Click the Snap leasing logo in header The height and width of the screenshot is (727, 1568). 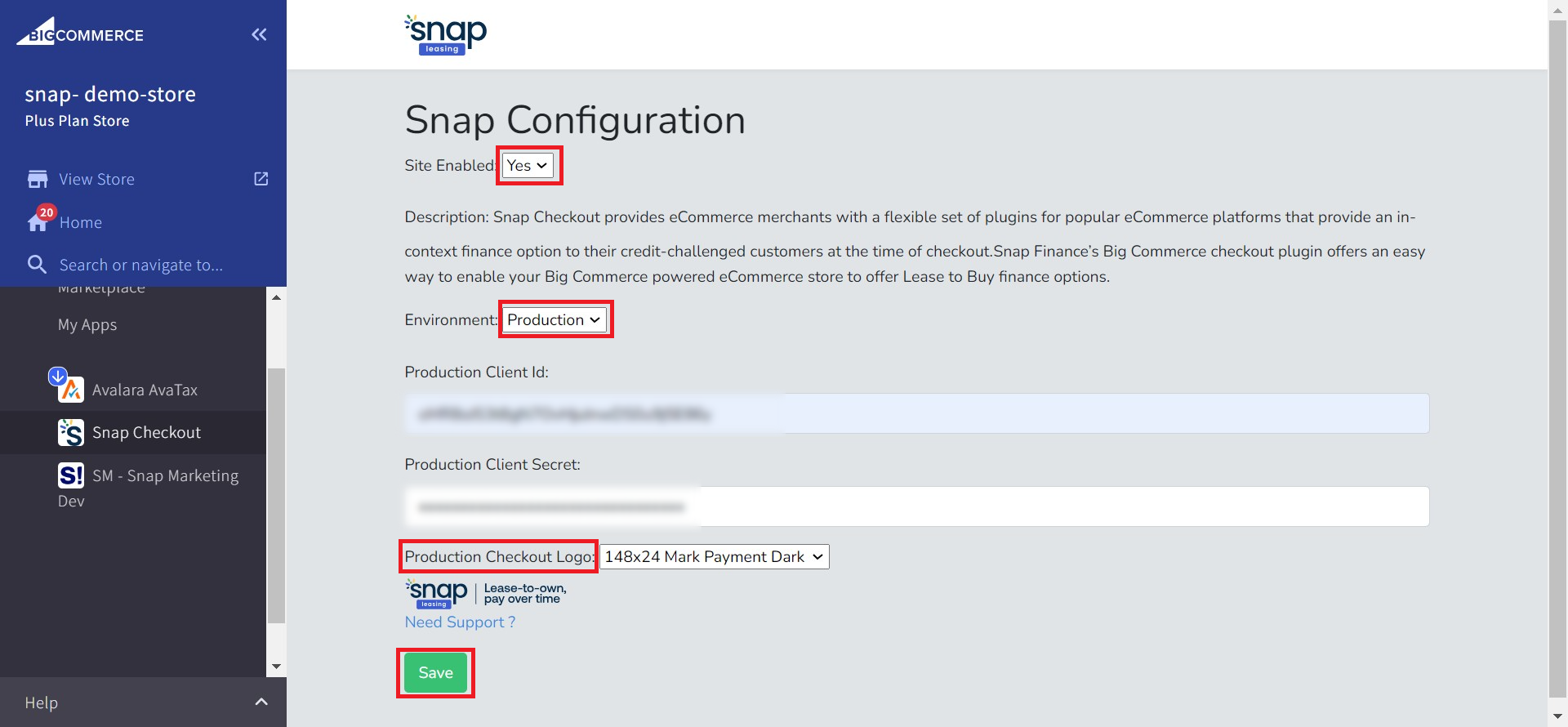click(x=446, y=35)
